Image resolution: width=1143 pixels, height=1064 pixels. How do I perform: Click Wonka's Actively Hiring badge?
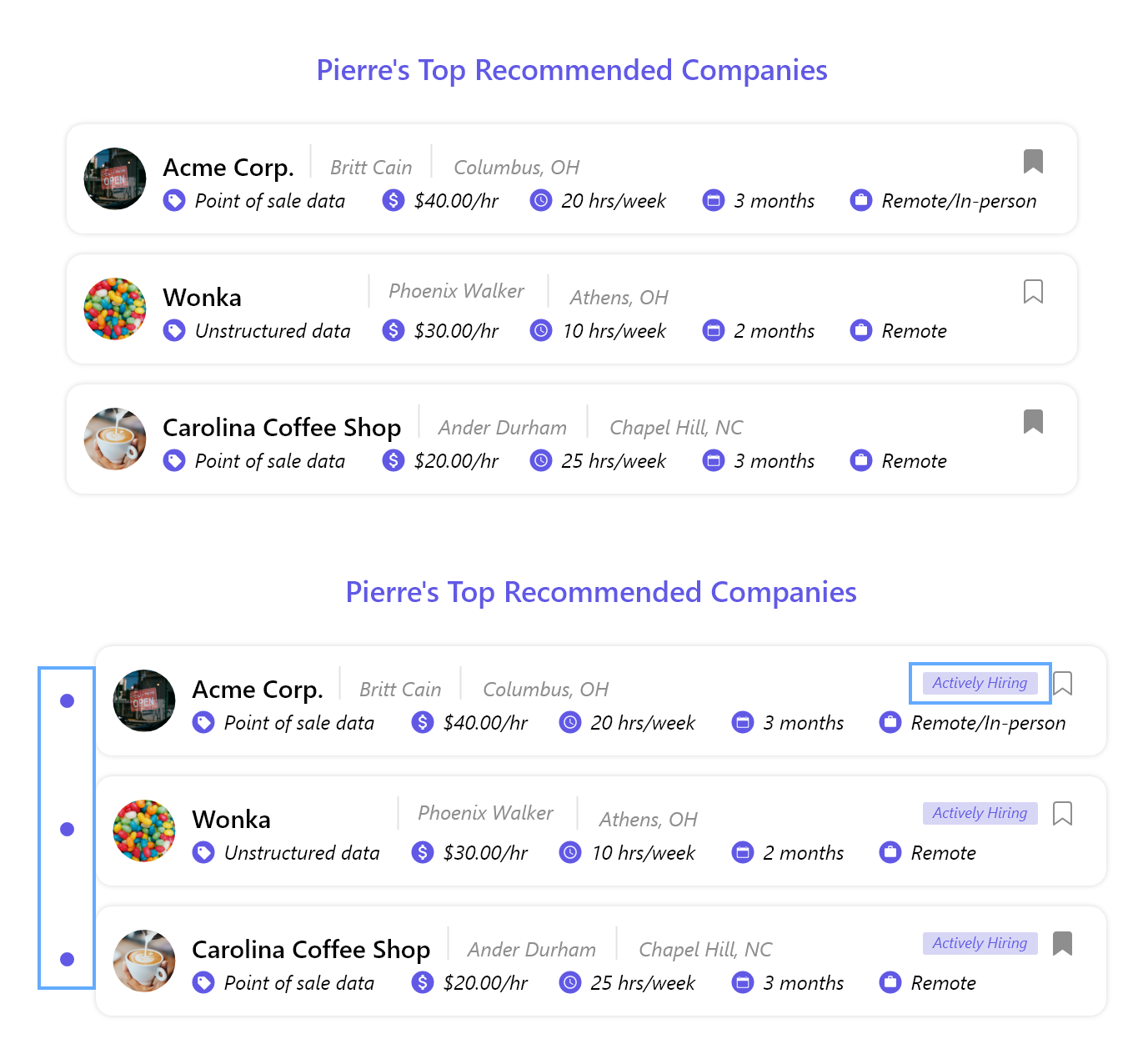coord(980,813)
